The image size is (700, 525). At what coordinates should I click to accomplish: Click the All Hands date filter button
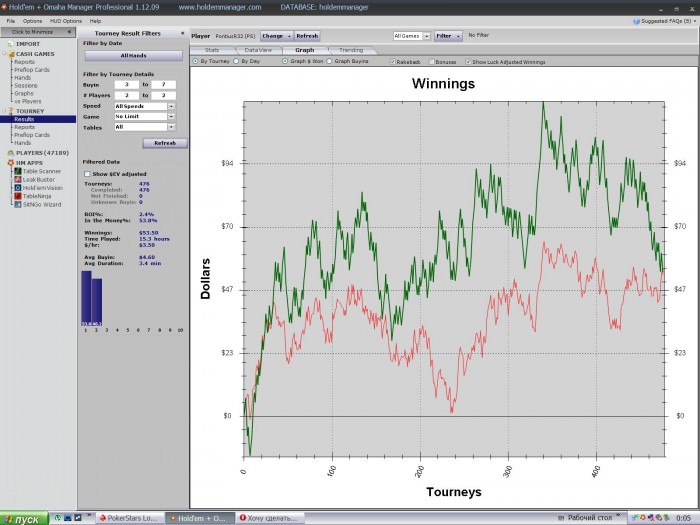point(133,55)
